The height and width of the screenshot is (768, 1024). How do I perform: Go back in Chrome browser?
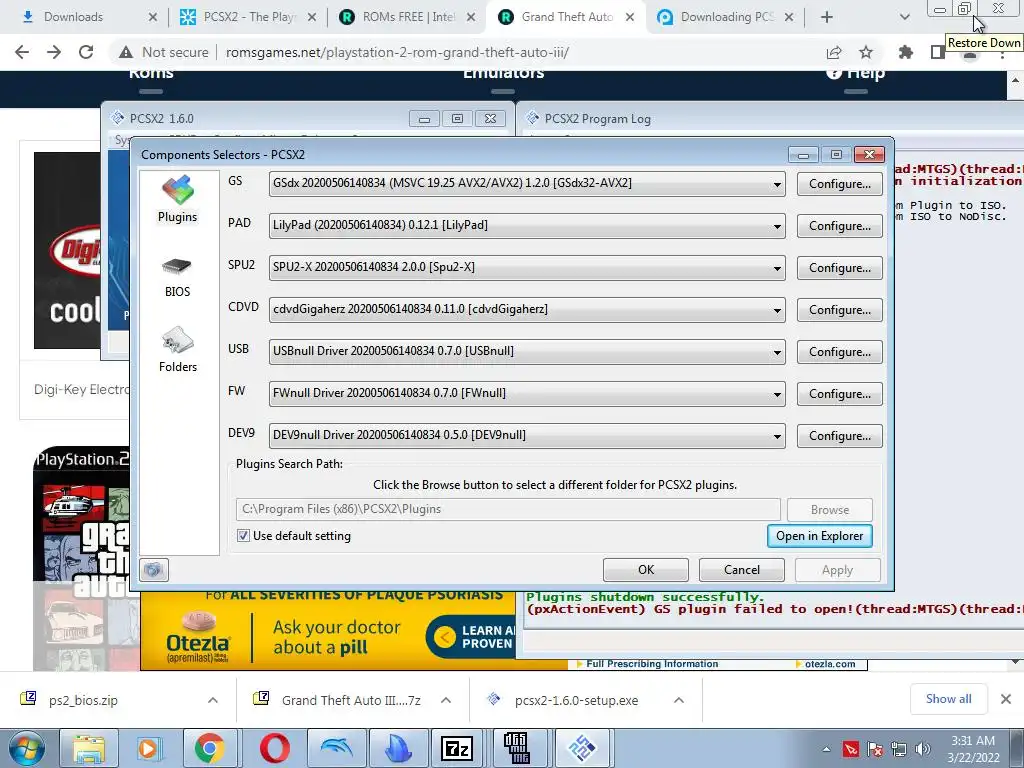click(22, 52)
